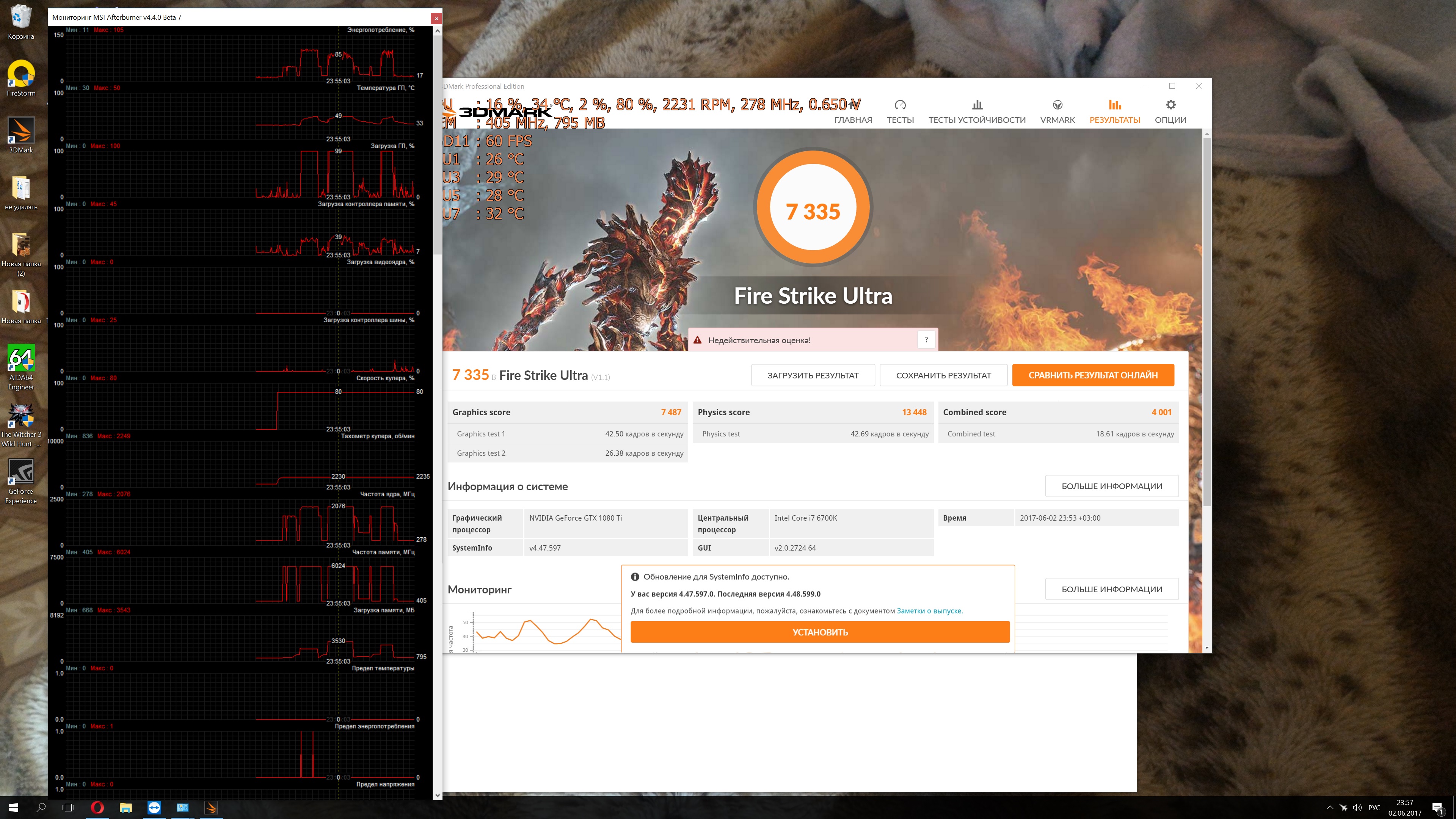Click the Результаты chart icon

click(x=1115, y=105)
